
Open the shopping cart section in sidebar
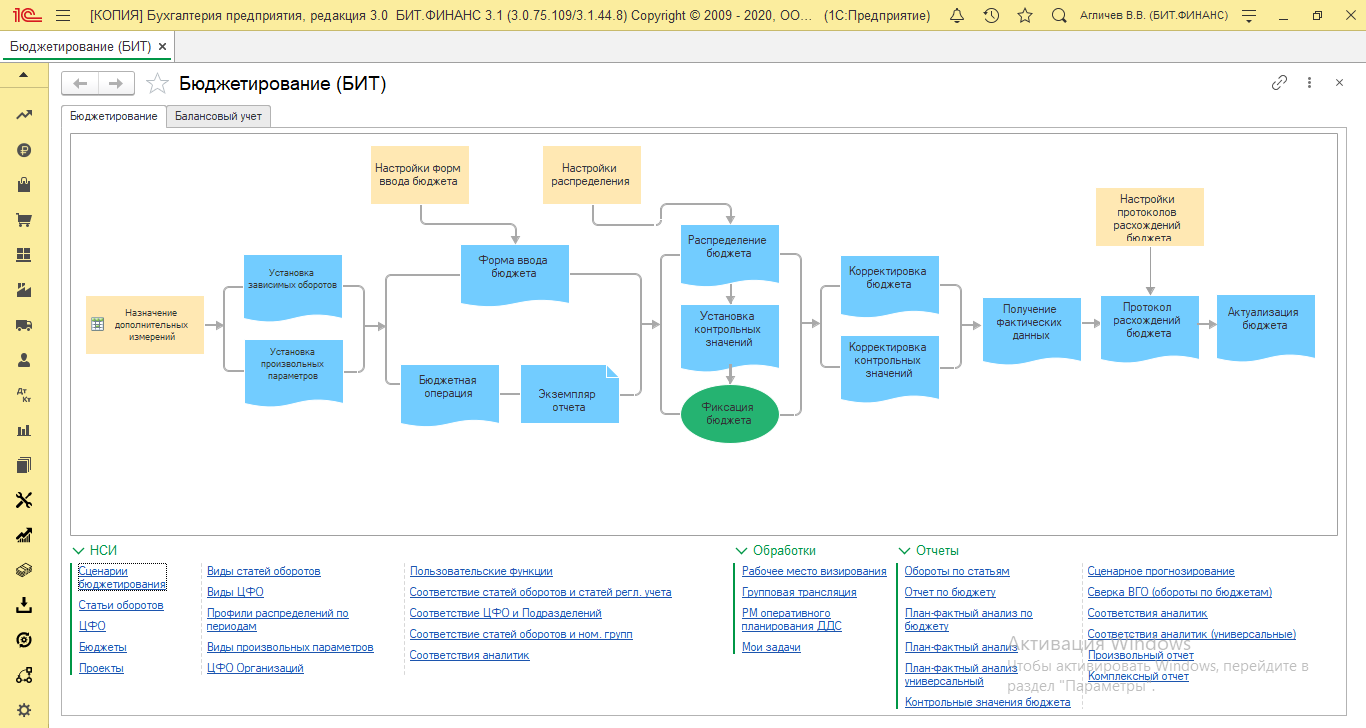pos(24,220)
